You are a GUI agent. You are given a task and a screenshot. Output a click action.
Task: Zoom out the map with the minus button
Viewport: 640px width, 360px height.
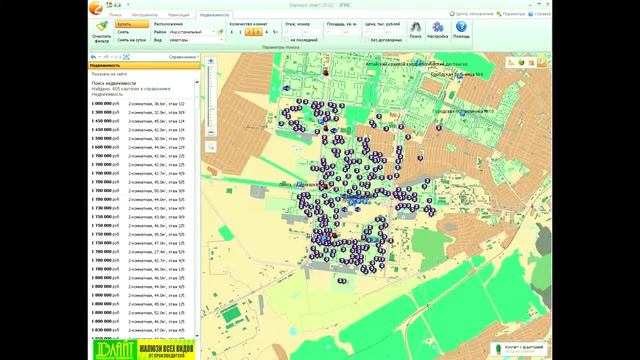211,133
